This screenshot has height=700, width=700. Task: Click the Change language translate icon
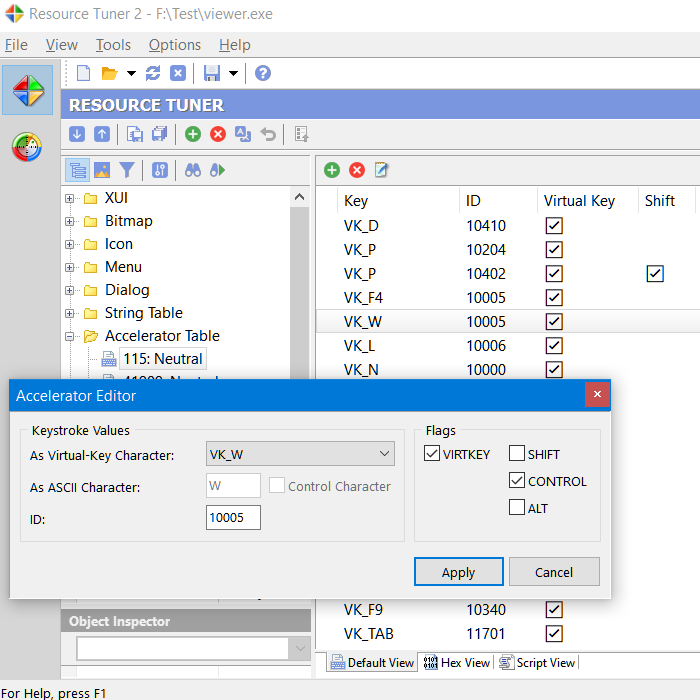pyautogui.click(x=243, y=134)
